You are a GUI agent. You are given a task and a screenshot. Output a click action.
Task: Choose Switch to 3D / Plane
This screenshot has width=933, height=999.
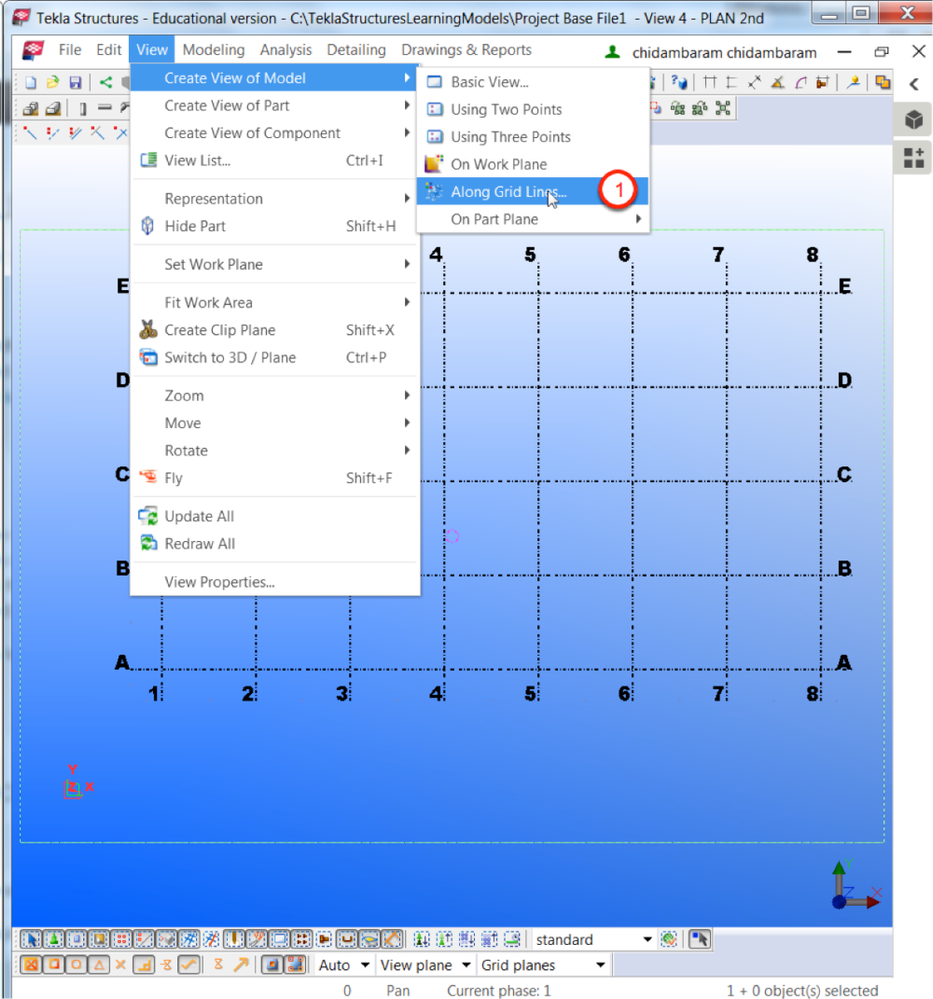(x=275, y=357)
